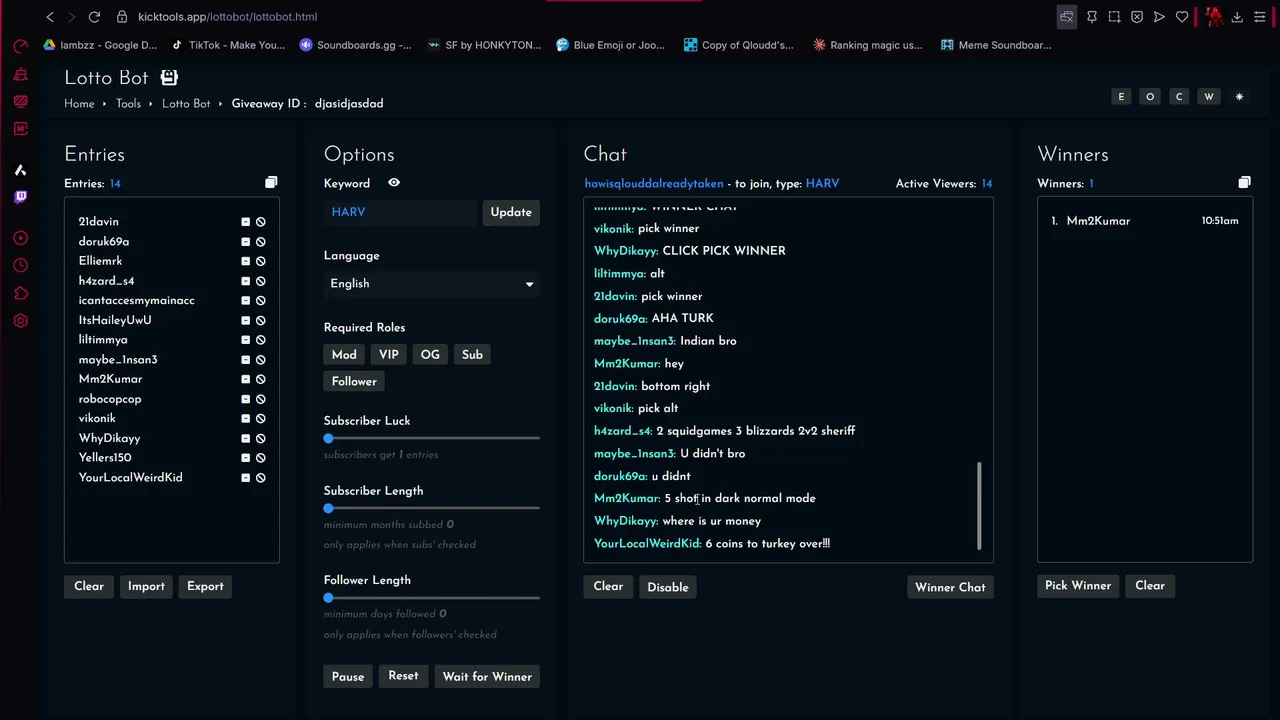Toggle the O option in the header

[x=1150, y=97]
